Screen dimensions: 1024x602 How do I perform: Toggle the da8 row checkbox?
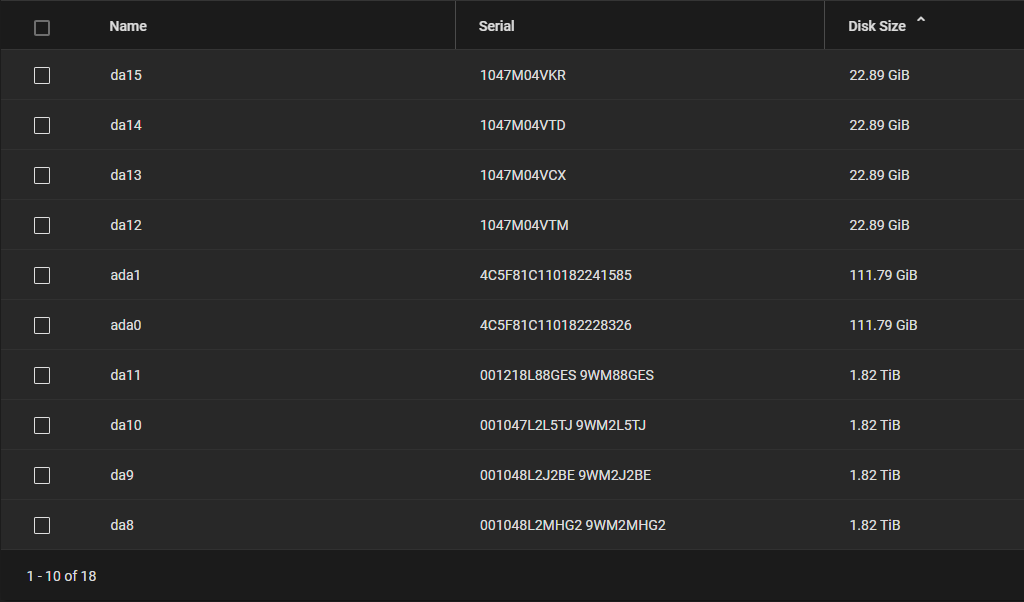[42, 526]
